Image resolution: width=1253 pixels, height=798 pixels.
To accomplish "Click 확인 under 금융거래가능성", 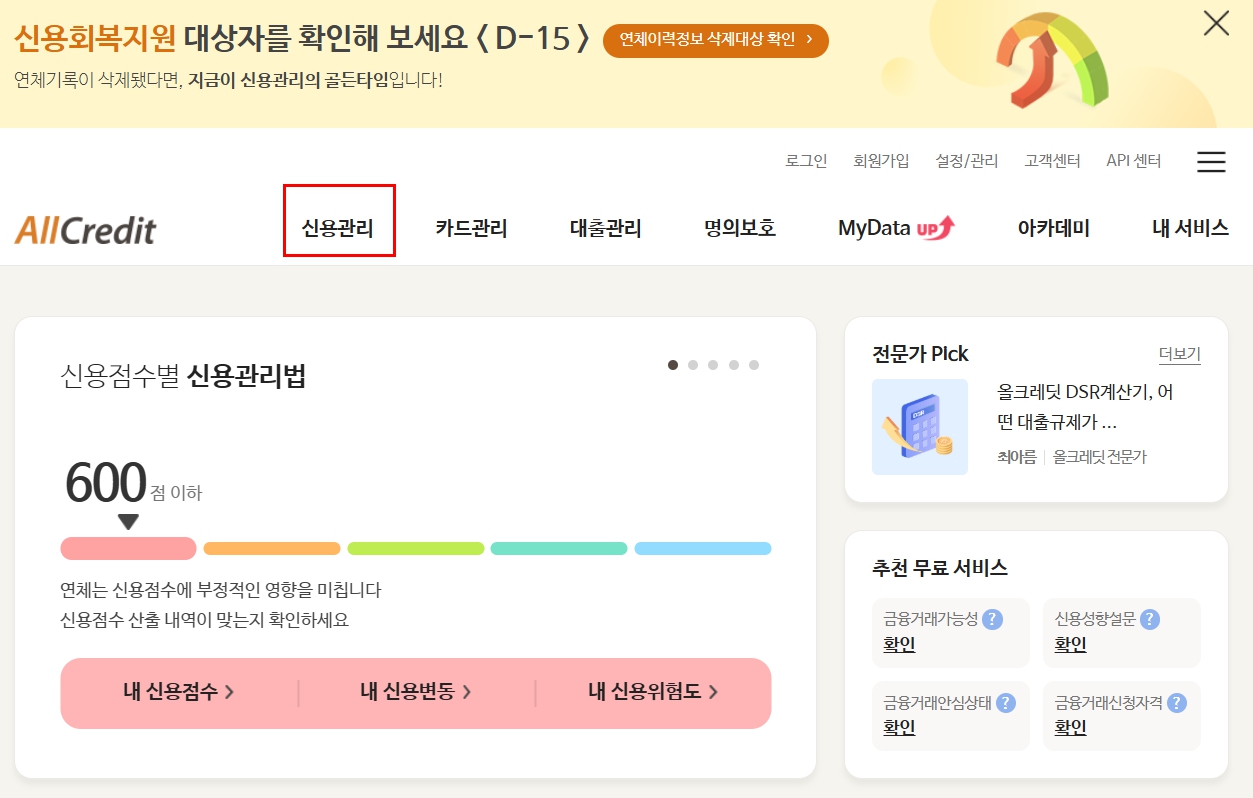I will (898, 644).
